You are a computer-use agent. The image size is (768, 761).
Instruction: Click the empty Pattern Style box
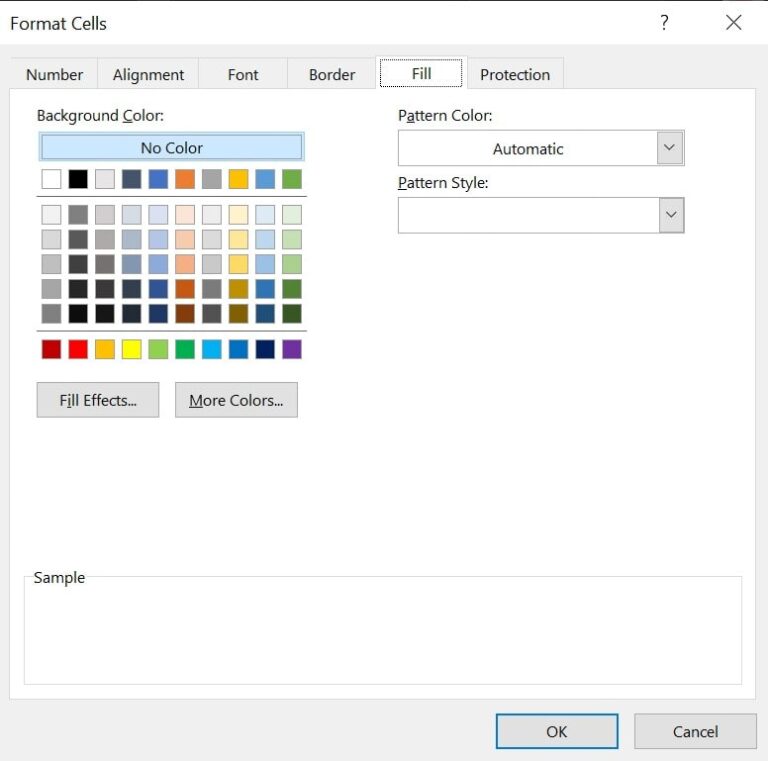click(x=529, y=215)
